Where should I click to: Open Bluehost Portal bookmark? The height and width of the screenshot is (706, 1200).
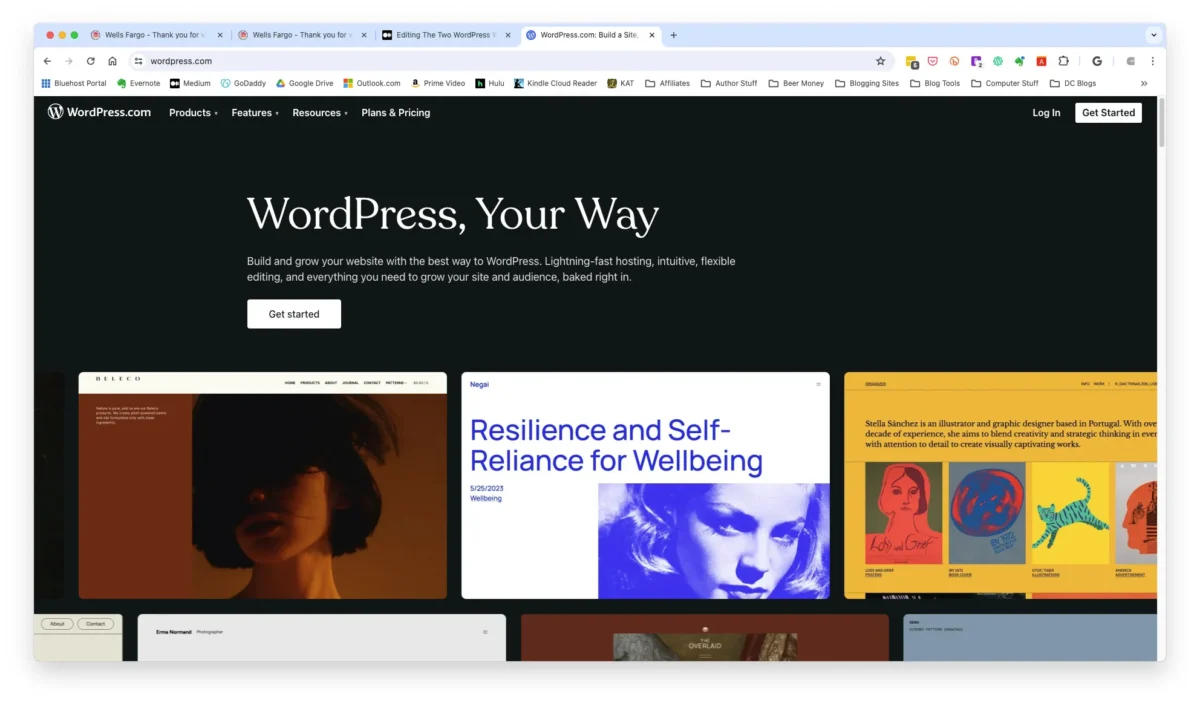pyautogui.click(x=74, y=83)
